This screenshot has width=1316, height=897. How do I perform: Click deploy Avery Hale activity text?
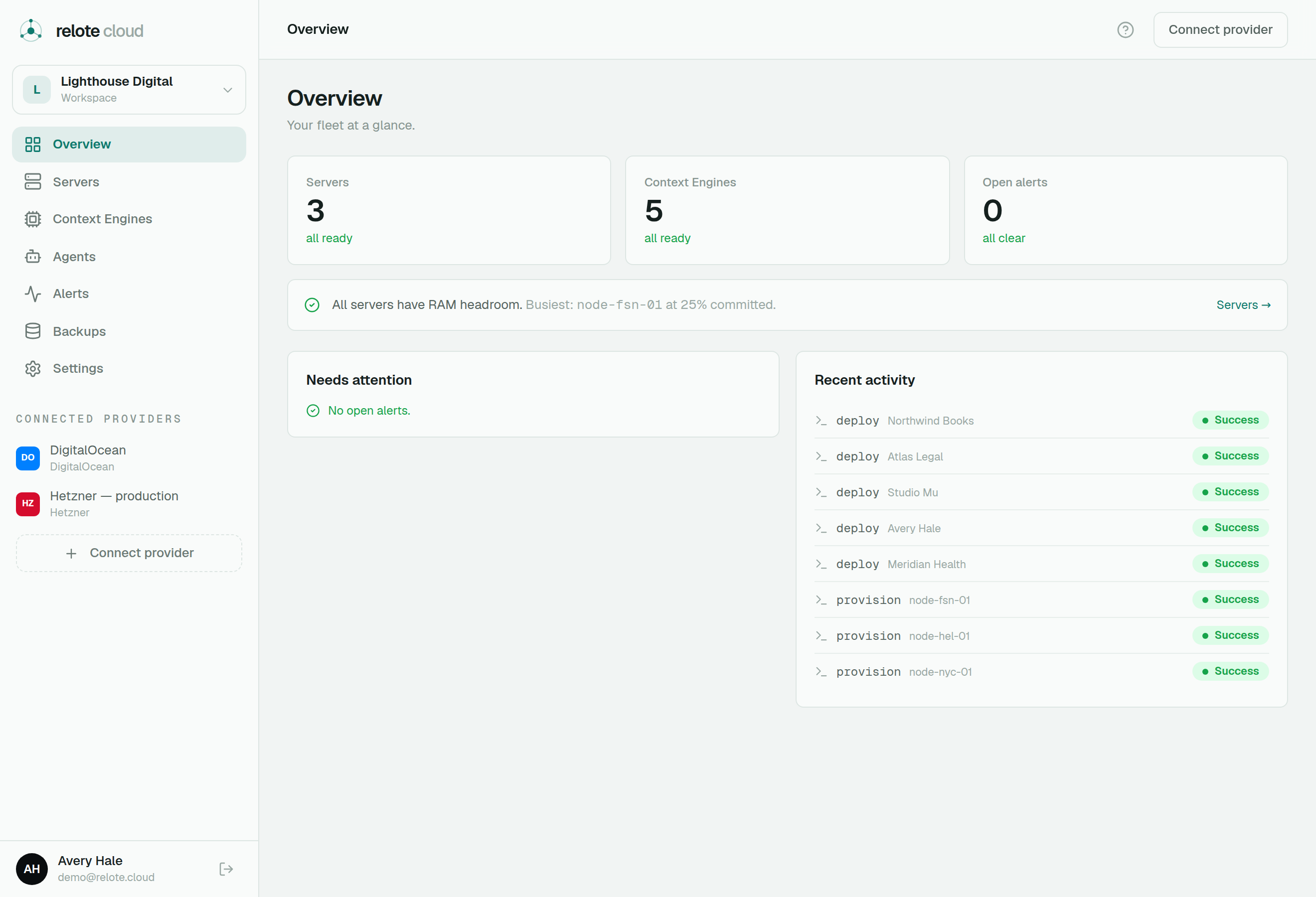point(888,528)
